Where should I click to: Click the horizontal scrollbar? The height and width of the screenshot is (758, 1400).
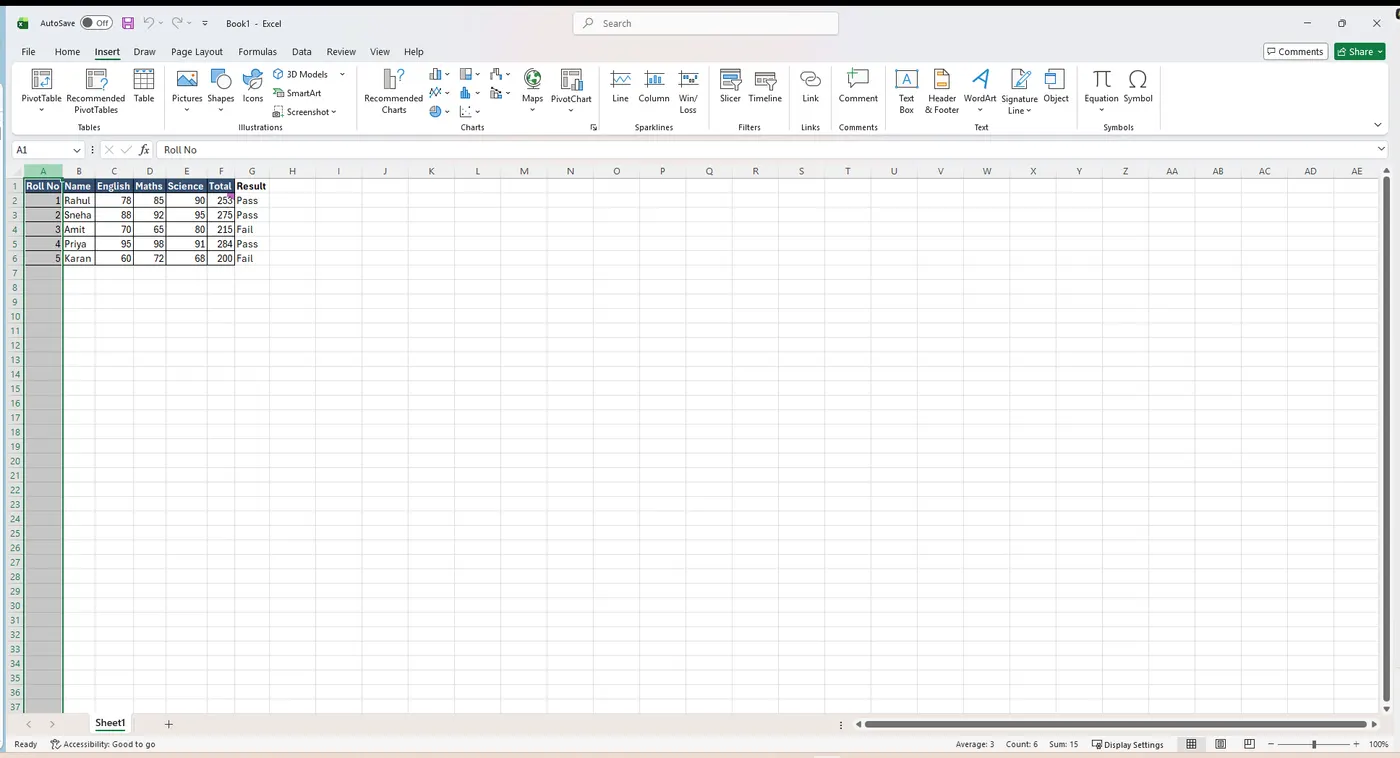(1115, 724)
